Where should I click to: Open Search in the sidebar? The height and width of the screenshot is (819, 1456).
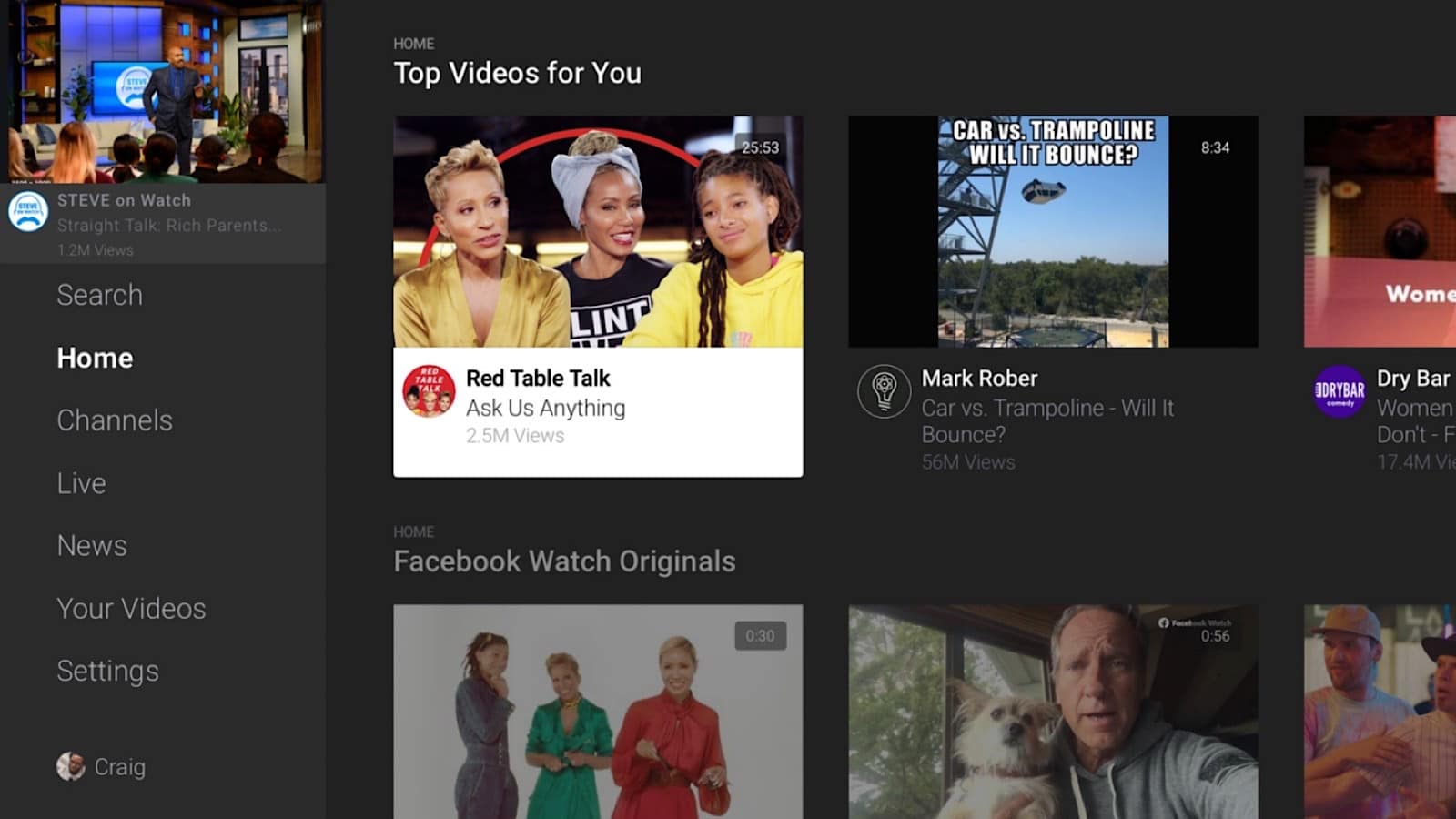coord(99,295)
